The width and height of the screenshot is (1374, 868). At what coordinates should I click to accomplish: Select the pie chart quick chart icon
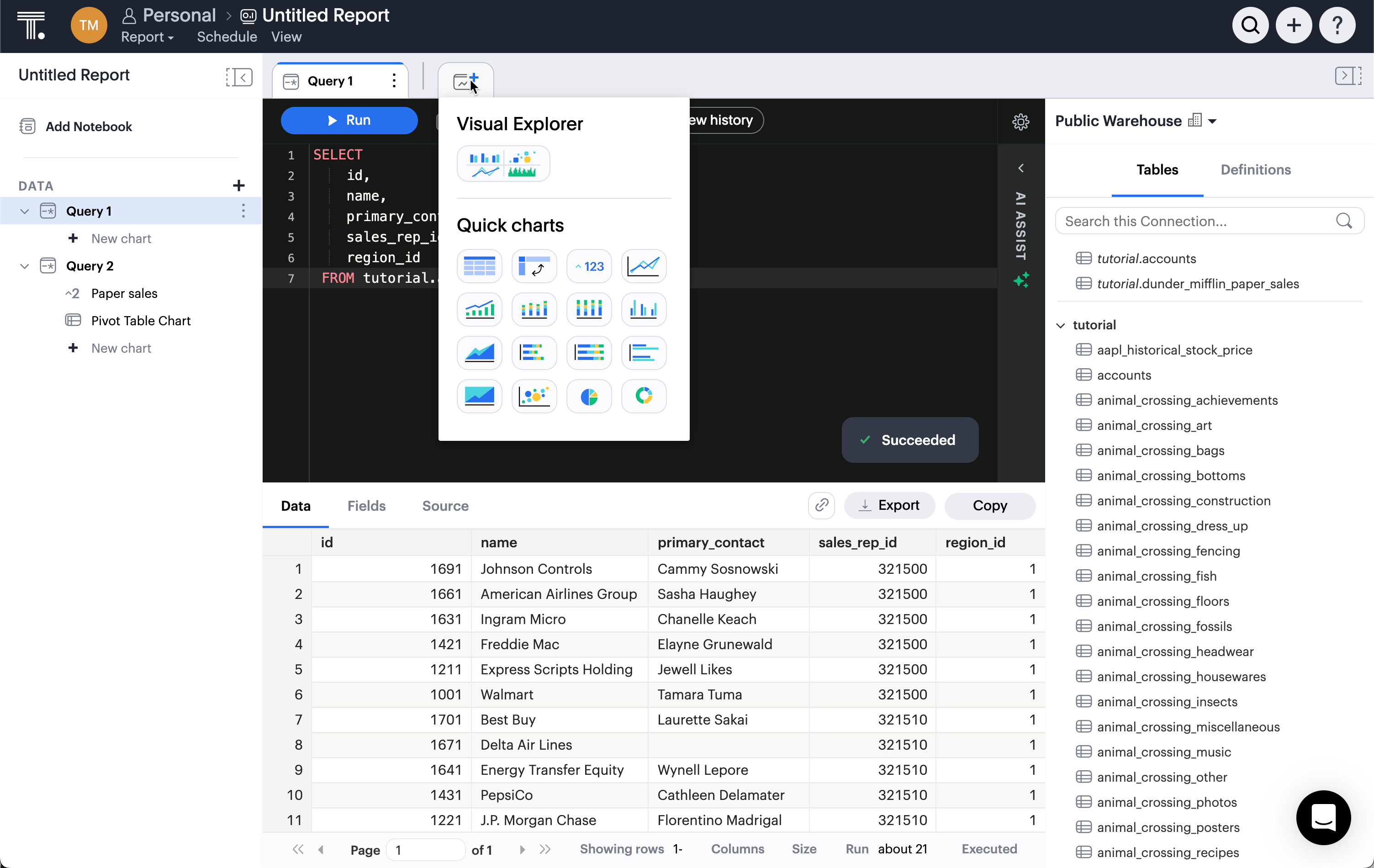589,396
